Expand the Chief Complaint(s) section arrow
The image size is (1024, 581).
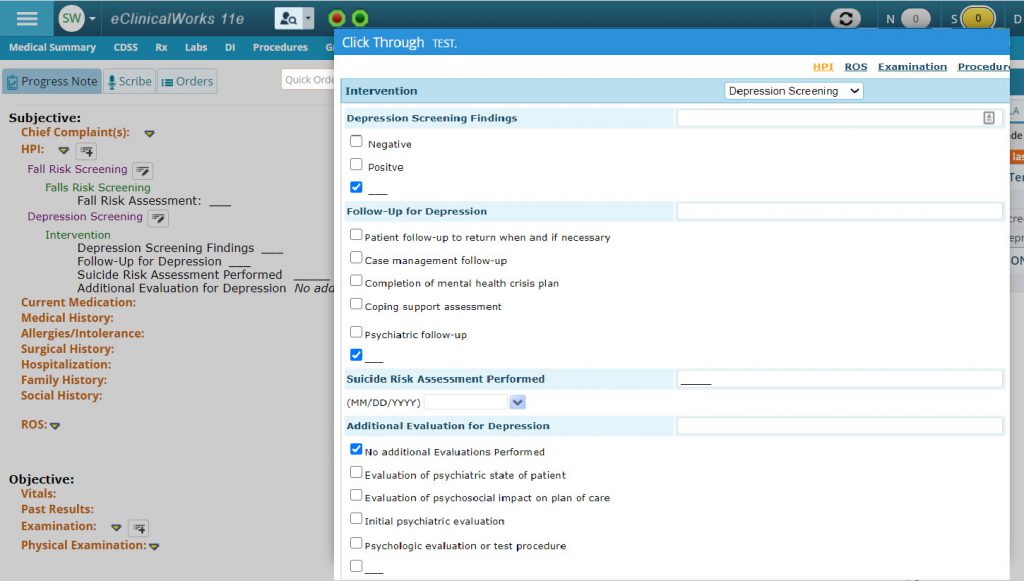[x=148, y=132]
